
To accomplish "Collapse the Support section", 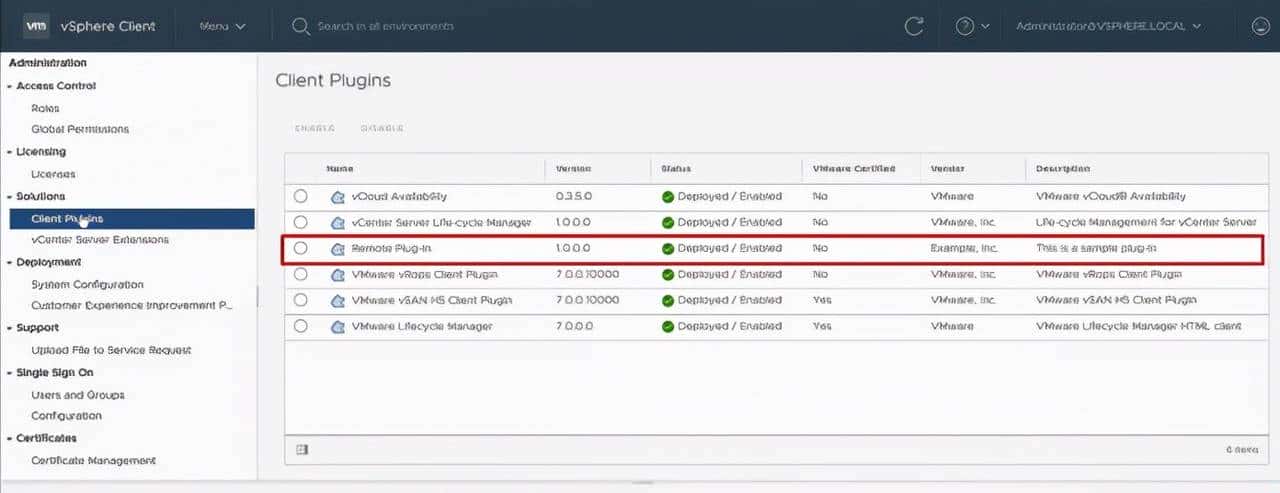I will [9, 328].
